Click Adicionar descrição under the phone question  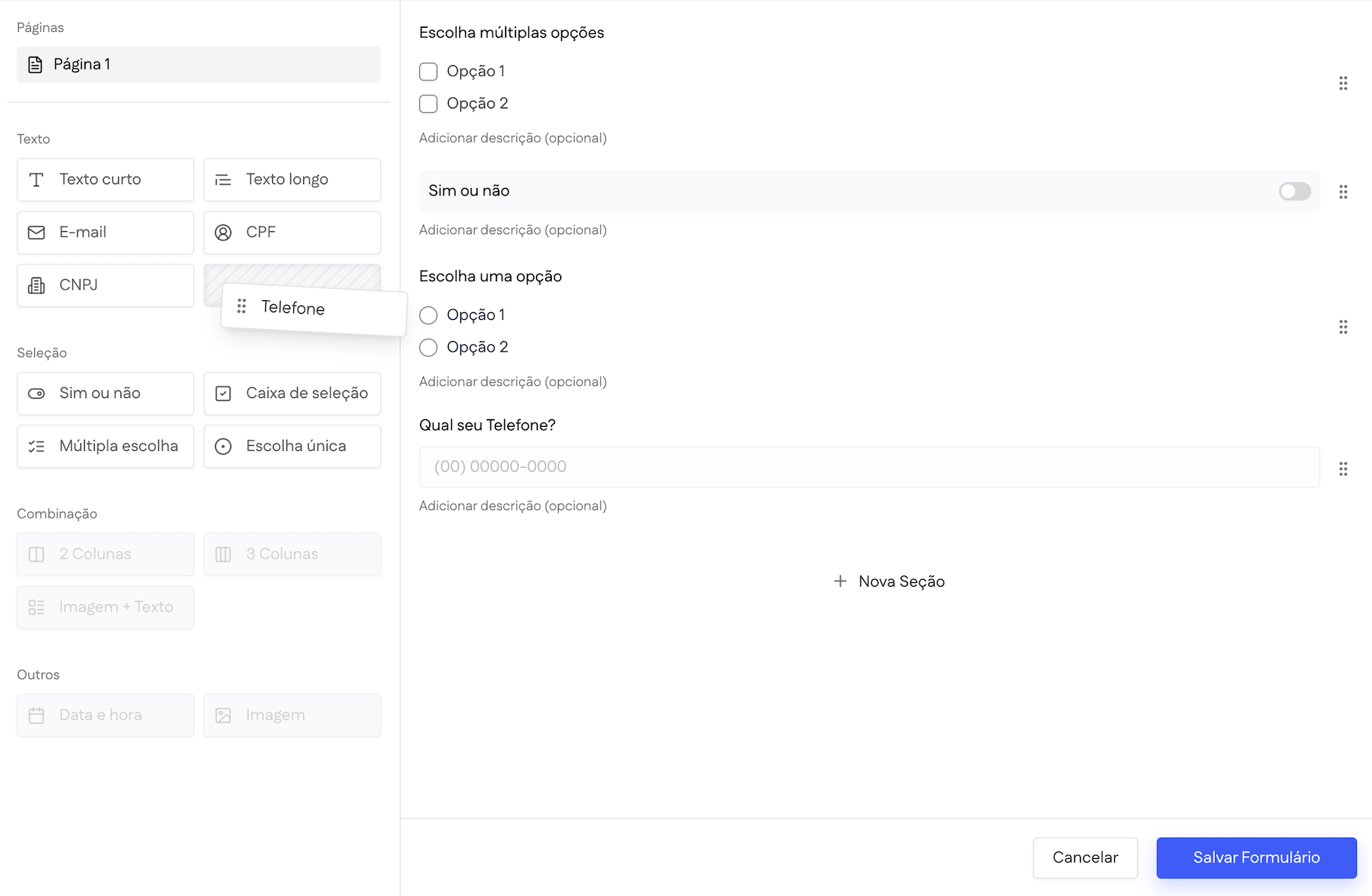coord(513,506)
